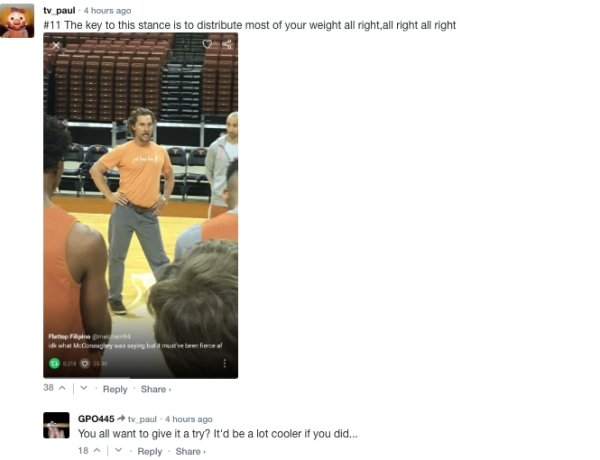Upvote tv_paul's comment
This screenshot has width=600, height=460.
click(62, 388)
